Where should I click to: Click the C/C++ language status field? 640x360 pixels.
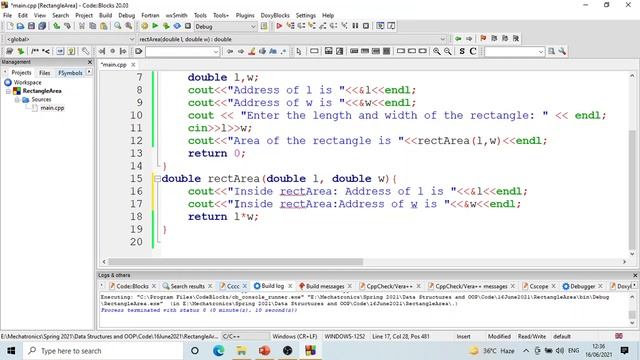(x=245, y=336)
